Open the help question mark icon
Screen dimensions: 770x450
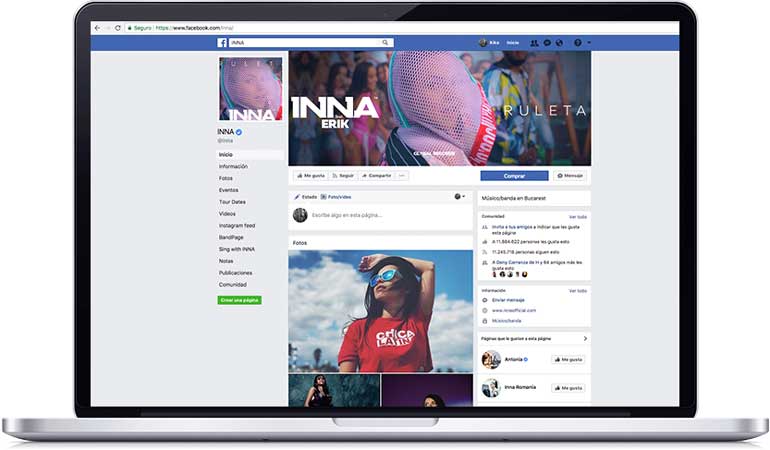point(576,43)
